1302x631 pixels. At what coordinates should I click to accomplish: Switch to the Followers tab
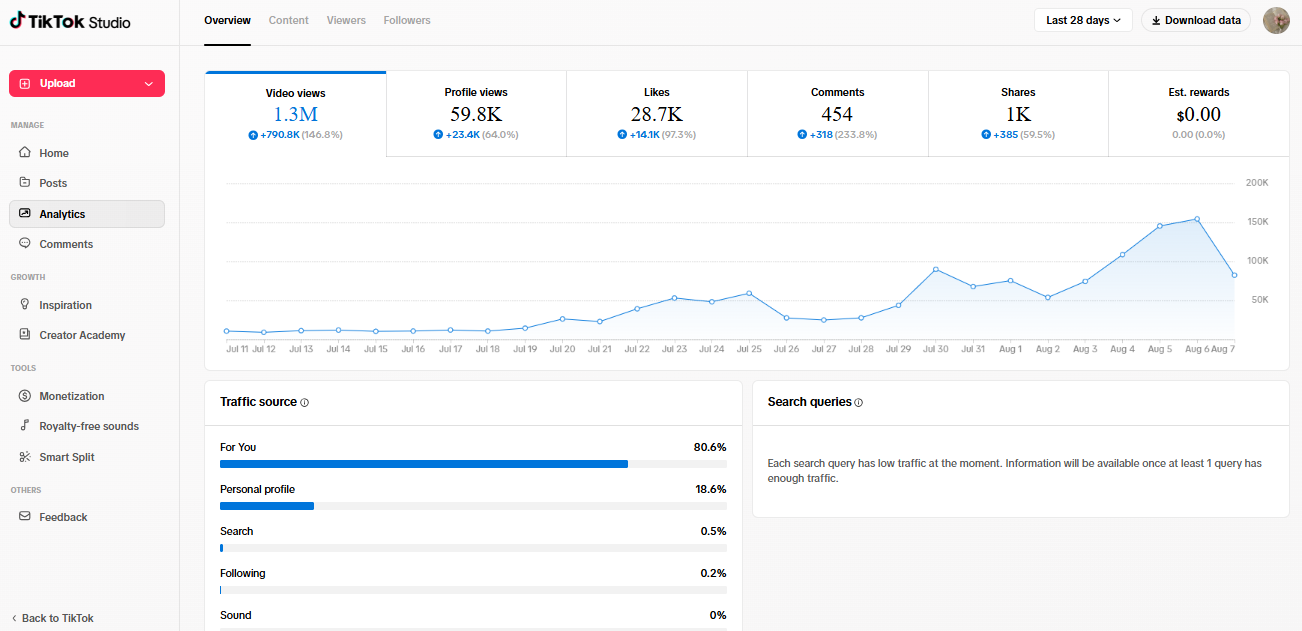click(x=407, y=20)
